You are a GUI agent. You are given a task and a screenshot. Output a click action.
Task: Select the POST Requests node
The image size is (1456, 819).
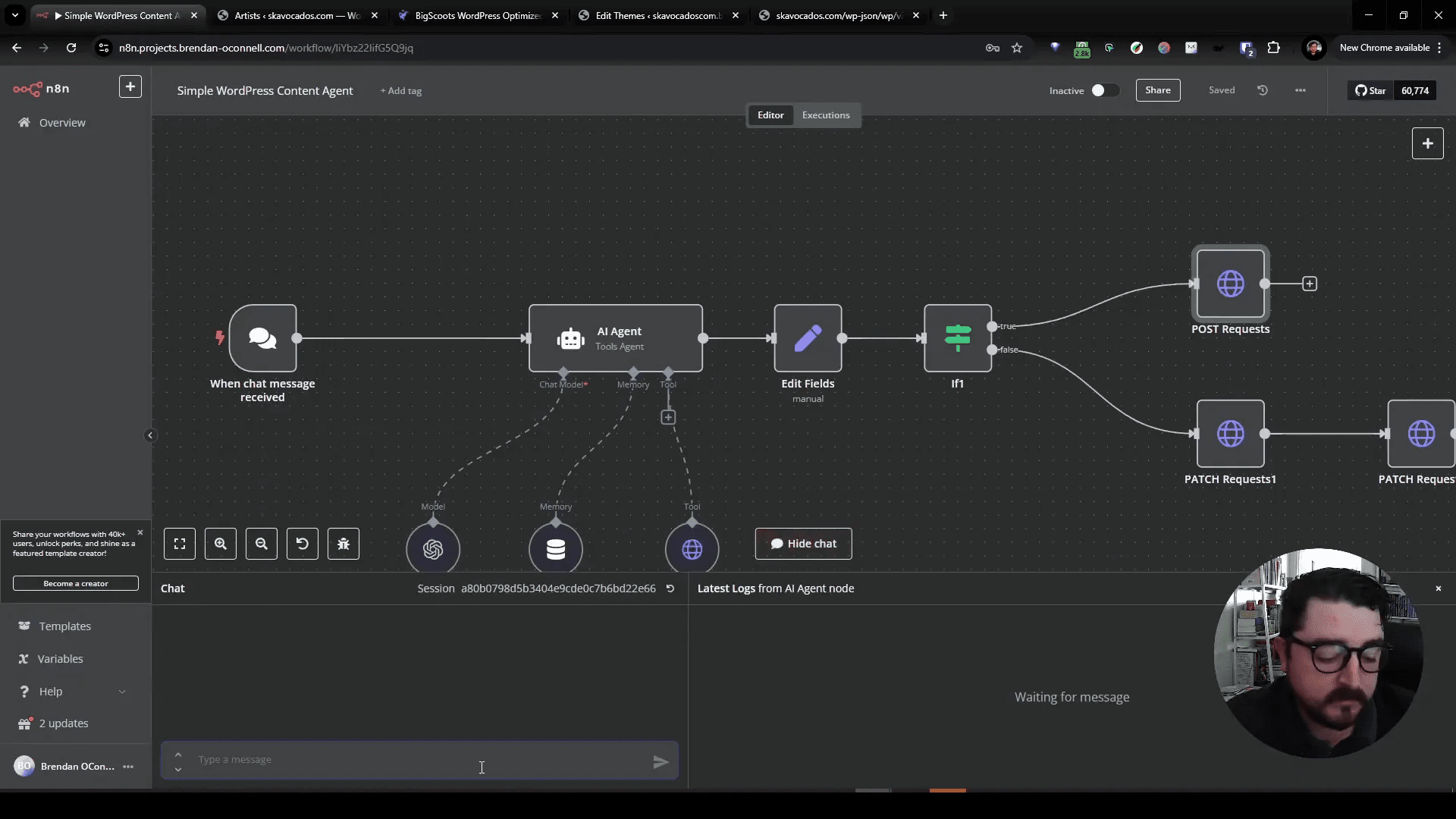[1231, 284]
